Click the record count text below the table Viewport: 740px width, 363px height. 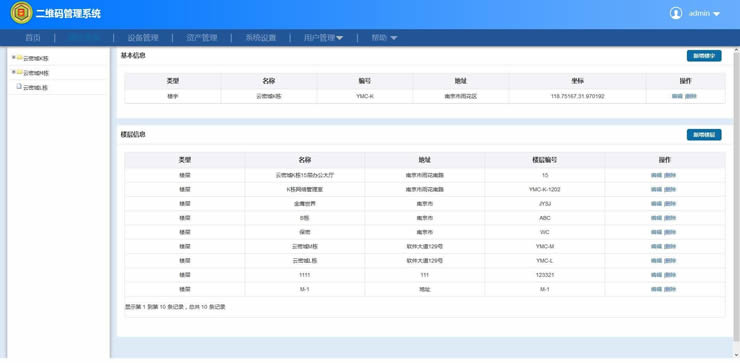pyautogui.click(x=175, y=307)
